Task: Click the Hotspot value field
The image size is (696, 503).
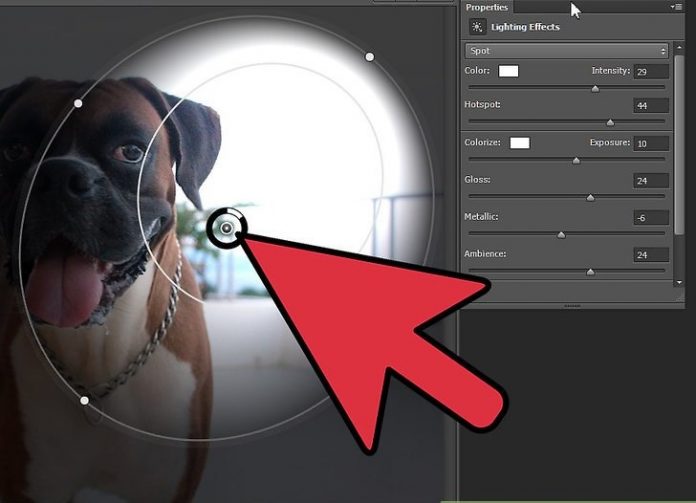Action: pos(651,106)
